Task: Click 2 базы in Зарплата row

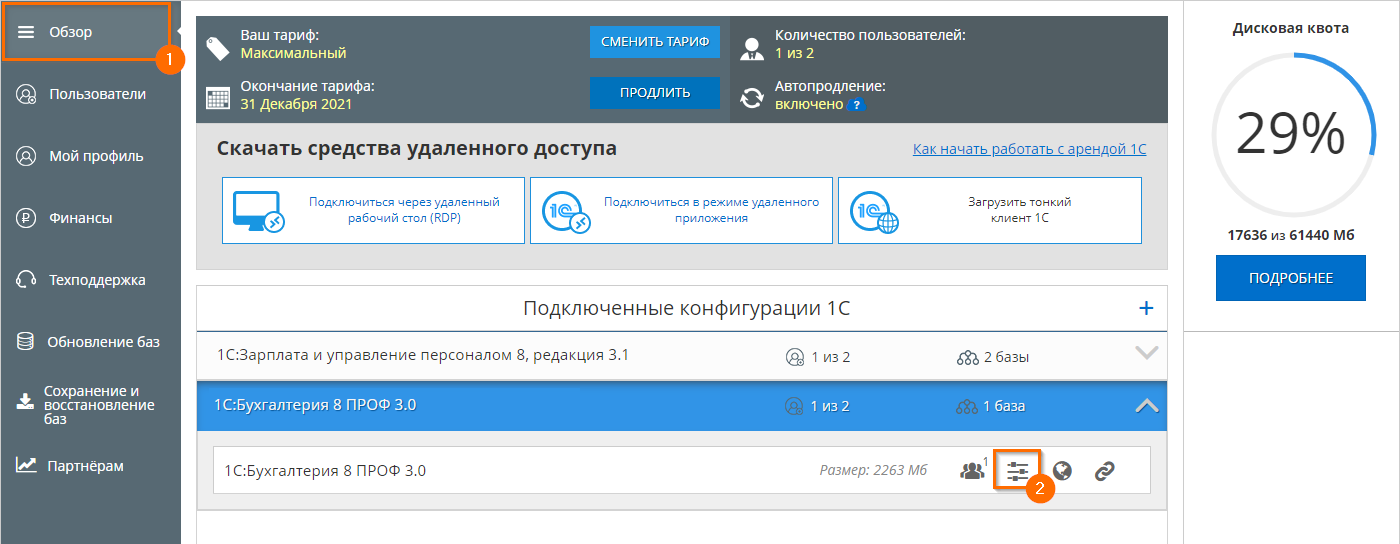Action: [x=1006, y=357]
